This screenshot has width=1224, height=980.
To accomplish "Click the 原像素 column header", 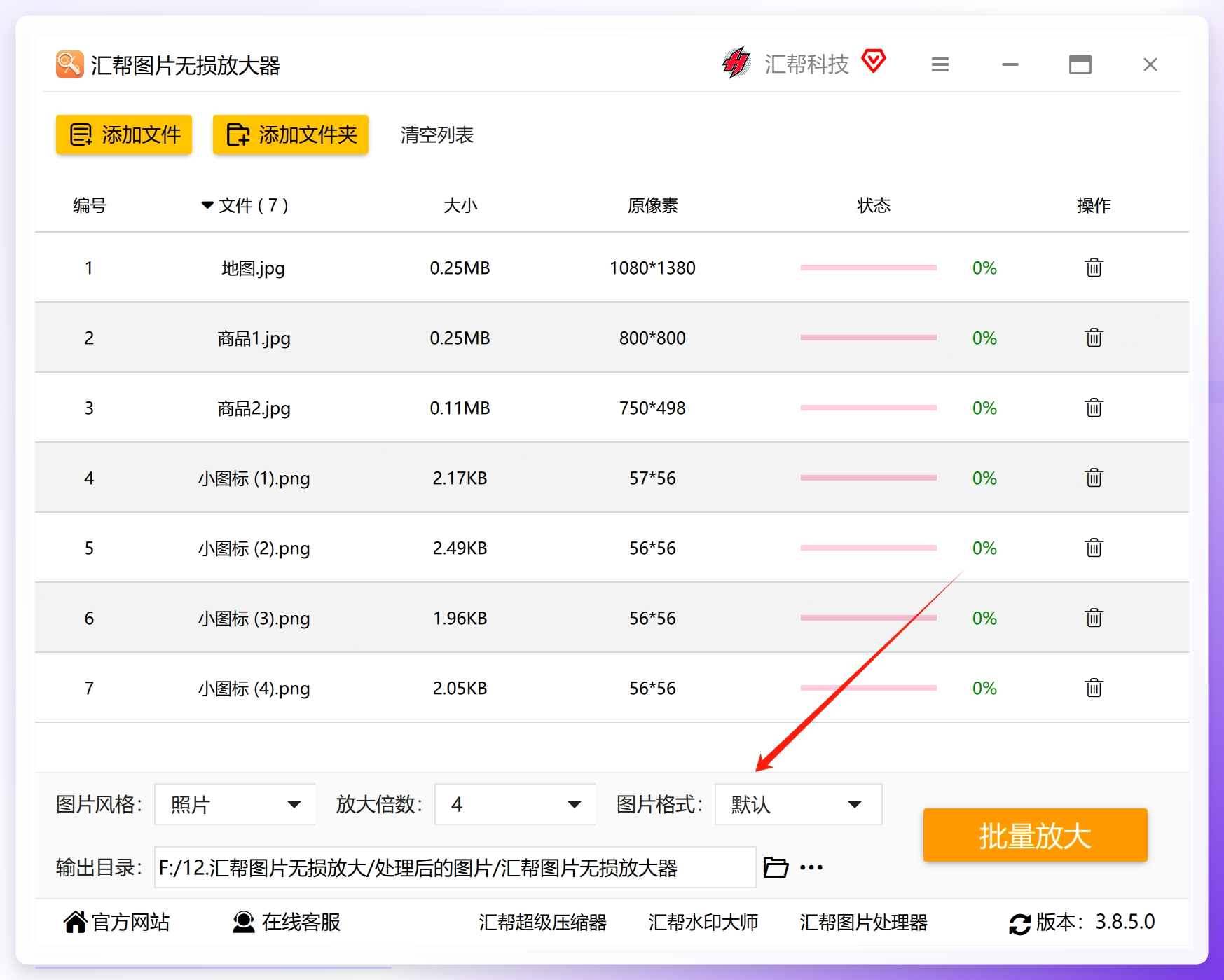I will (x=653, y=205).
